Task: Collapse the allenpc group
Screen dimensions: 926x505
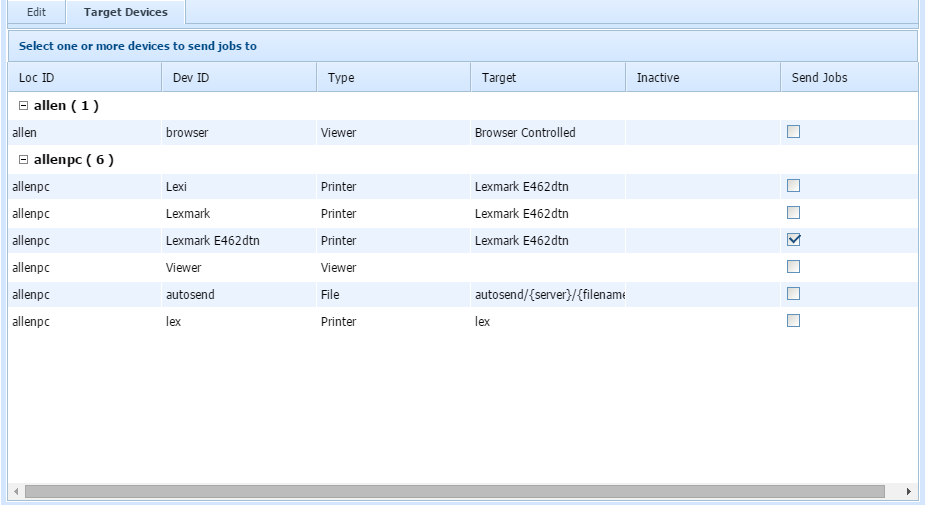Action: point(24,160)
